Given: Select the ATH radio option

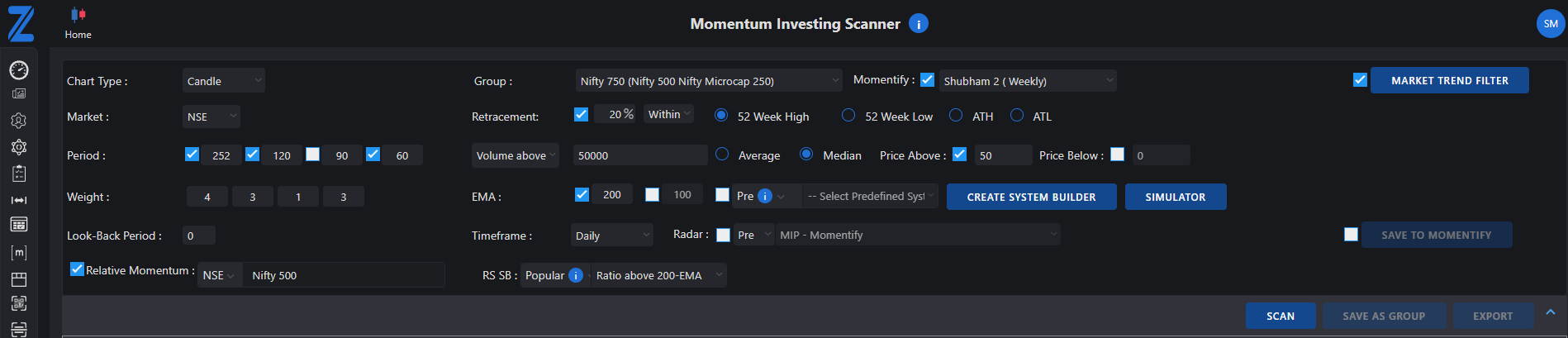Looking at the screenshot, I should [x=956, y=115].
